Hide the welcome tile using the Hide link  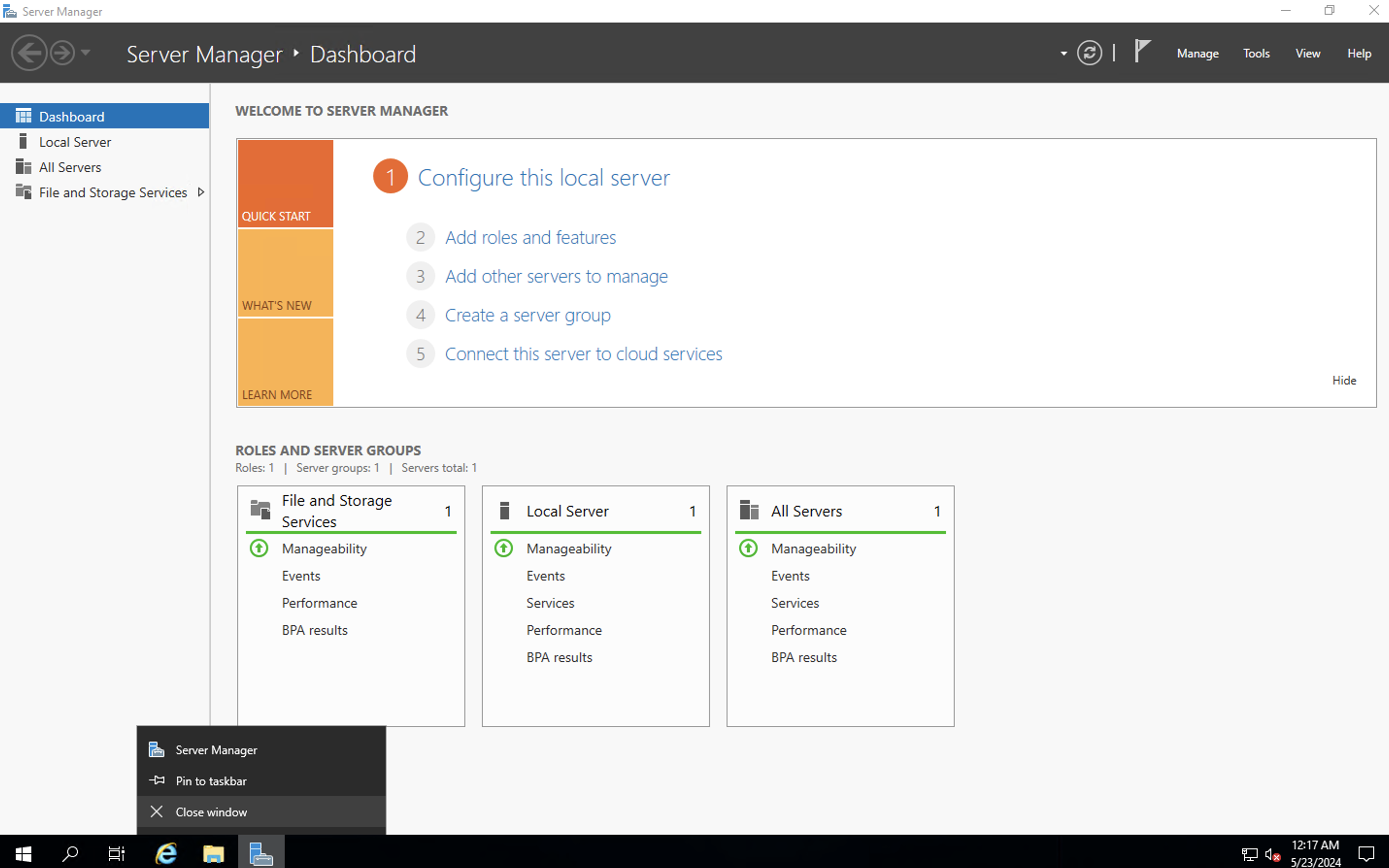coord(1344,380)
